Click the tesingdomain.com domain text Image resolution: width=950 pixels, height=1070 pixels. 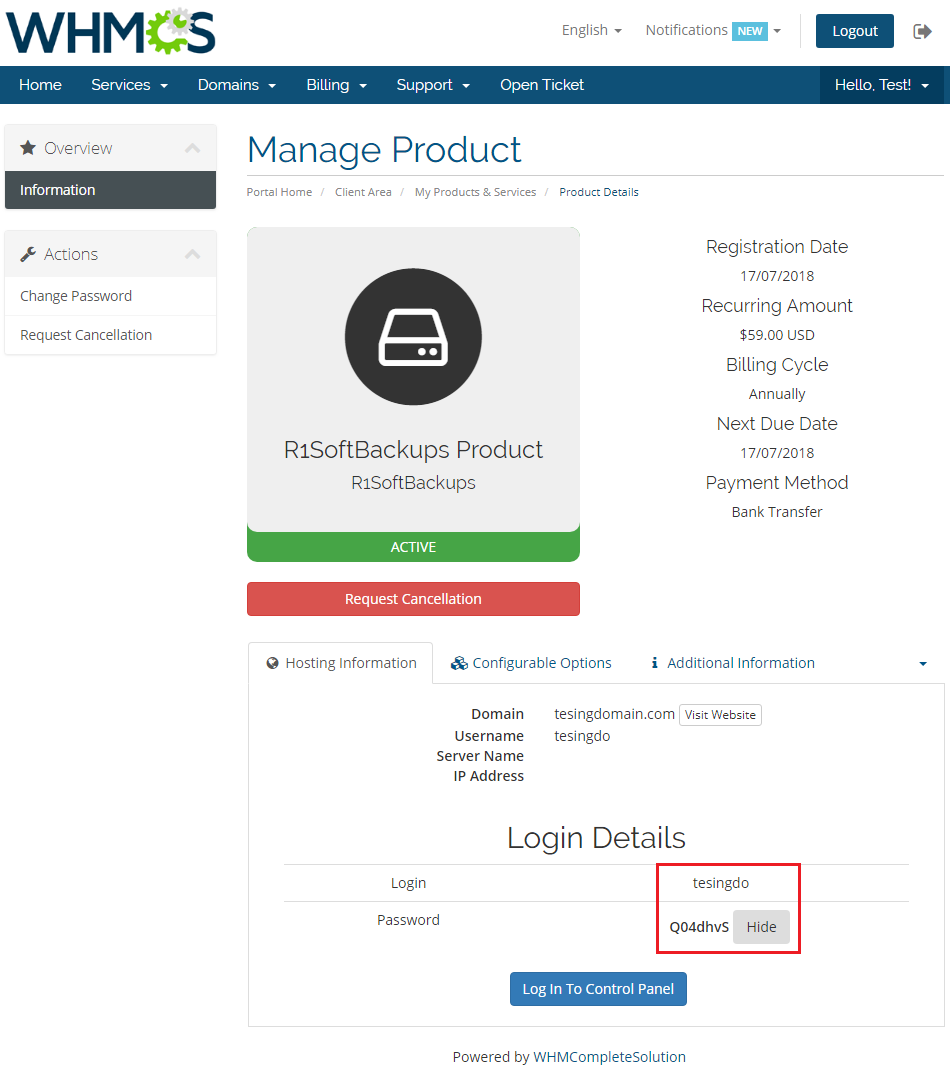[x=614, y=714]
